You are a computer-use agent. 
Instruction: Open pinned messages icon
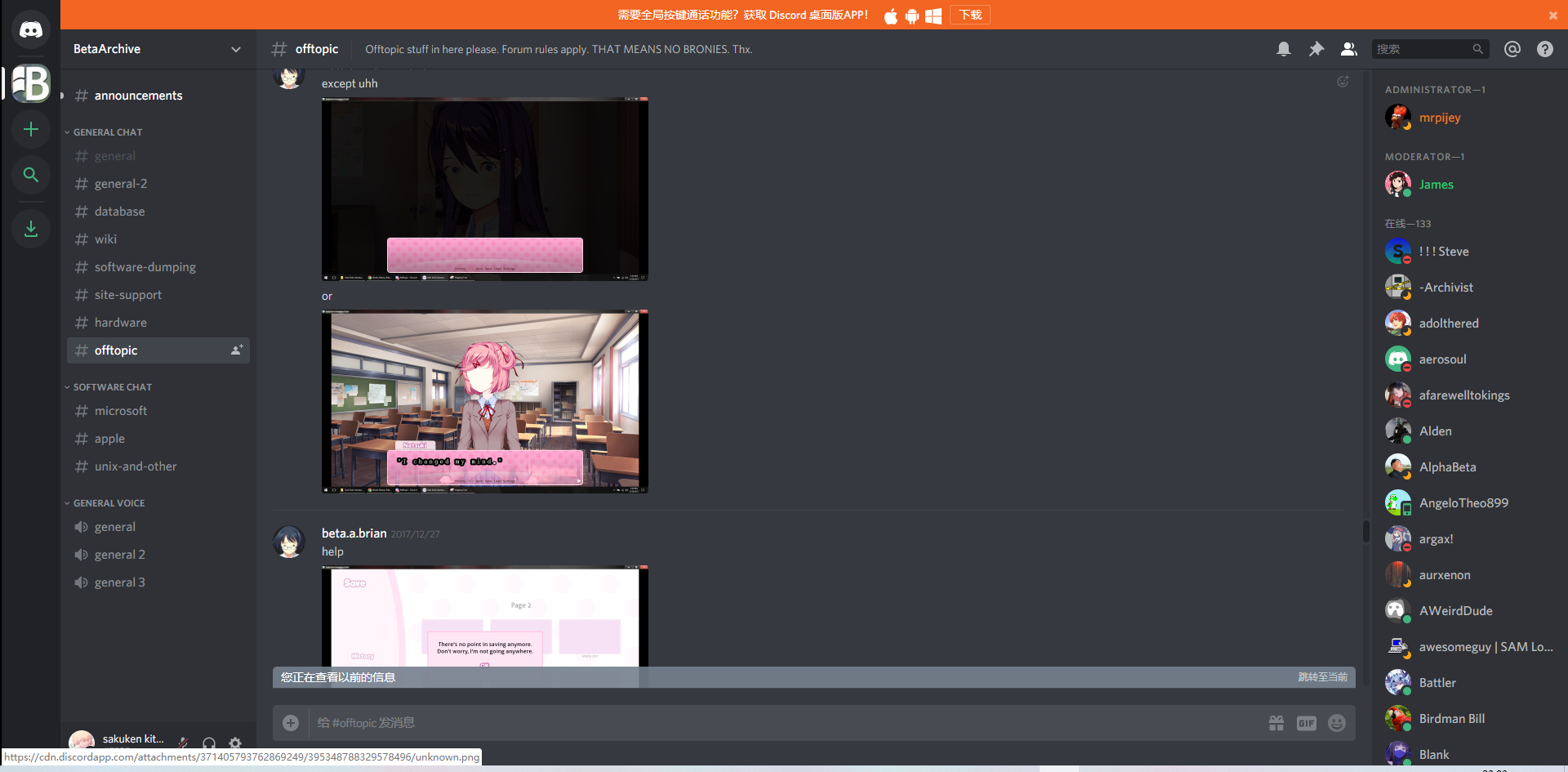1316,49
